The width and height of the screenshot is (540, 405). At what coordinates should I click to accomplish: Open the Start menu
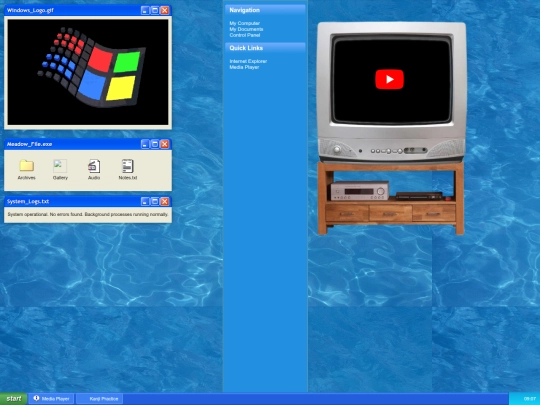14,399
